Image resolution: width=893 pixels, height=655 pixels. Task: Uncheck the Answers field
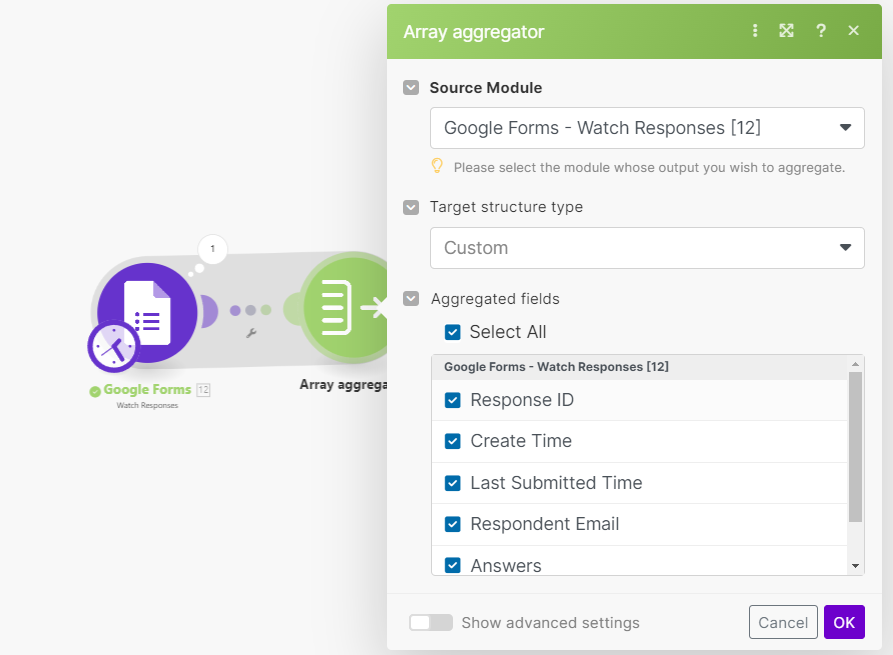[x=453, y=566]
